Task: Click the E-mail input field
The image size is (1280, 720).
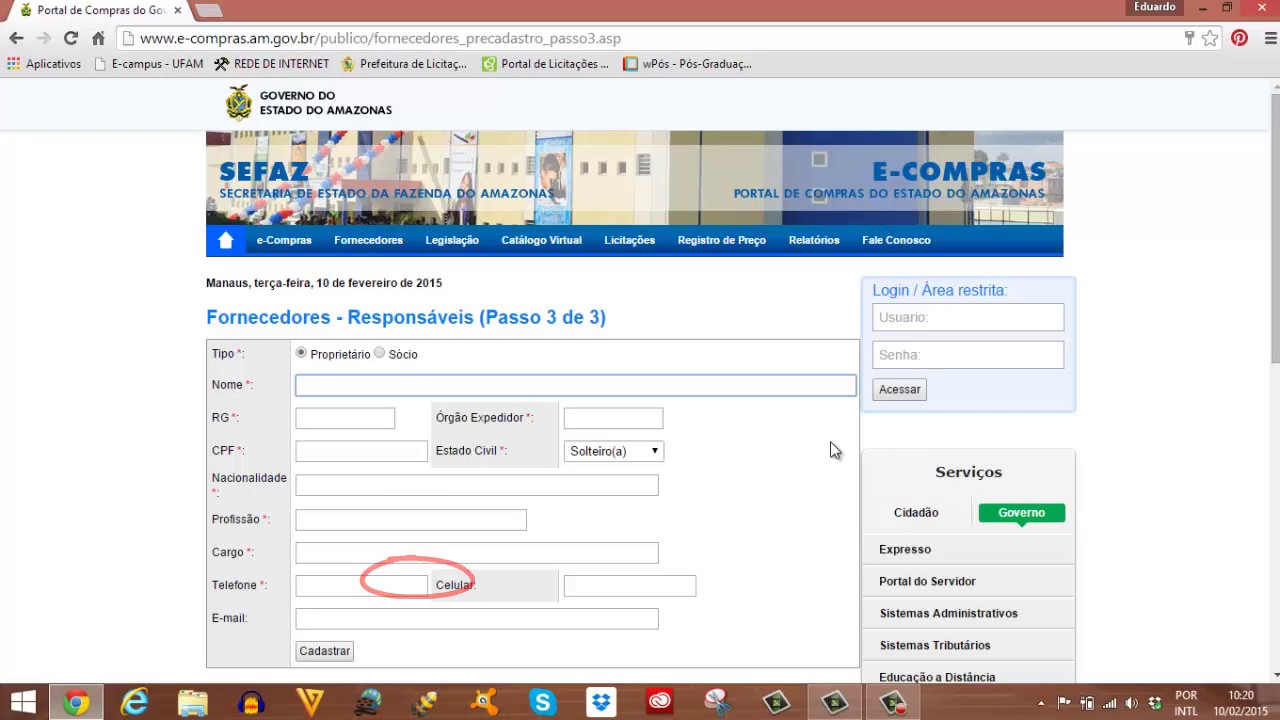Action: [x=477, y=619]
